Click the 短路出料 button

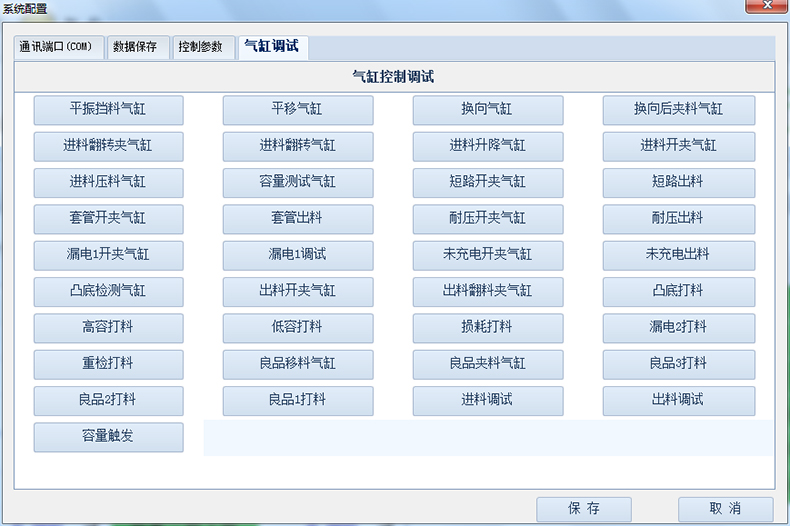click(678, 182)
